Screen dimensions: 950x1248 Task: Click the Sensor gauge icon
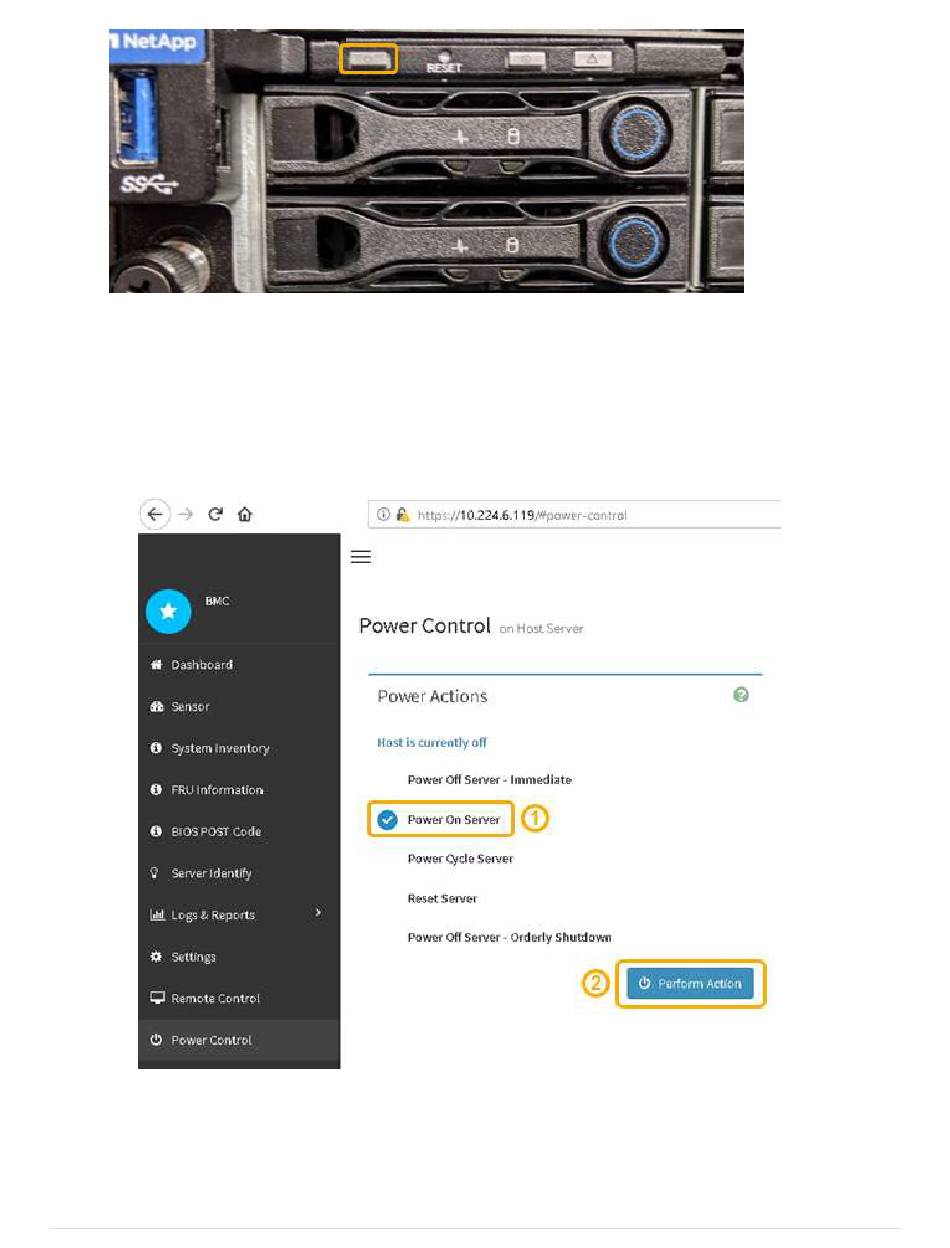pos(156,707)
